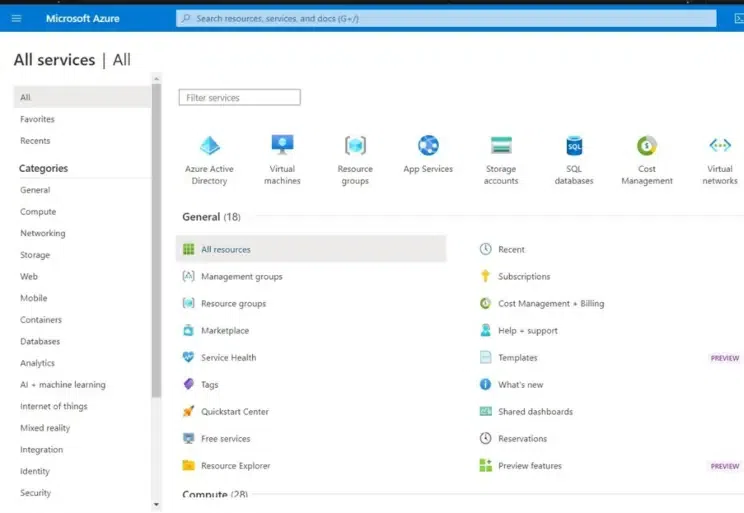Viewport: 744px width, 513px height.
Task: Click the PREVIEW badge beside Preview features
Action: (x=725, y=466)
